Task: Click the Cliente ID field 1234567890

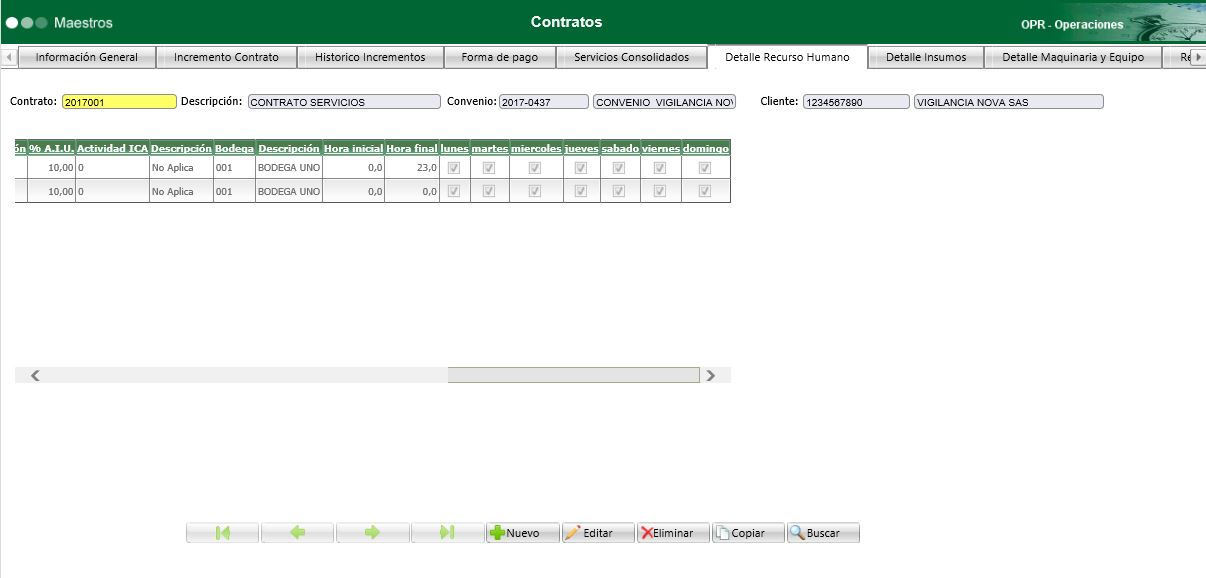Action: point(856,102)
